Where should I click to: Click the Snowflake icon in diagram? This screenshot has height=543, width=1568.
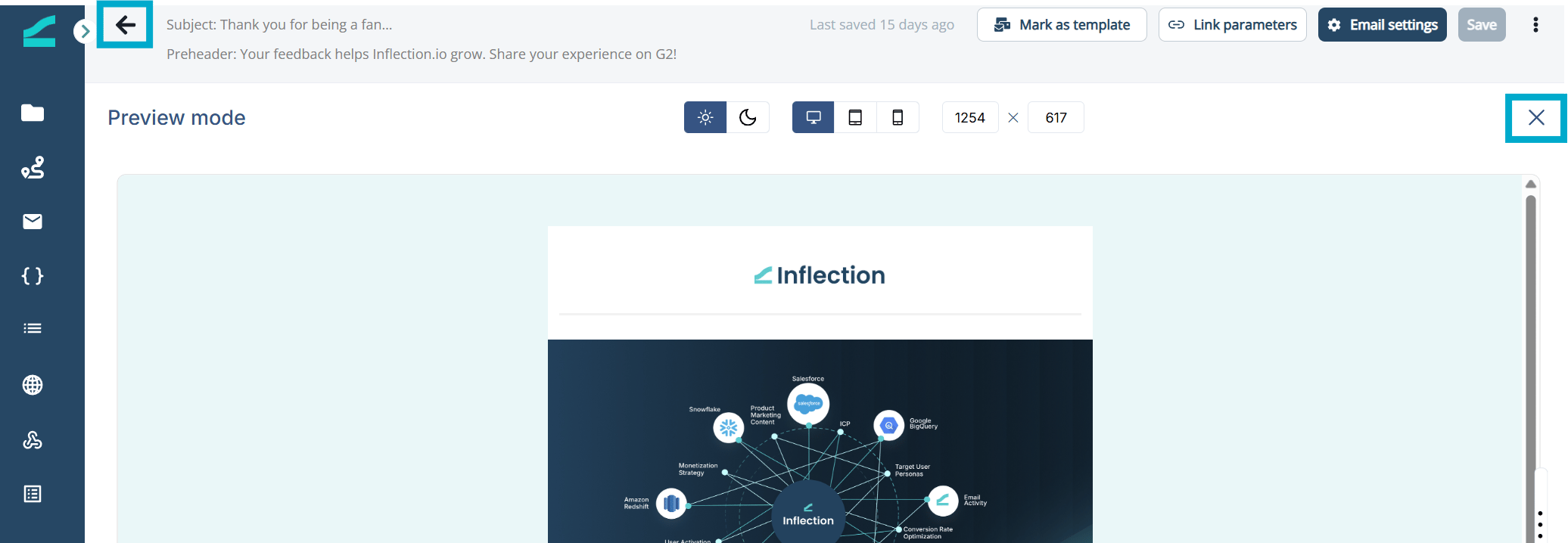tap(728, 428)
